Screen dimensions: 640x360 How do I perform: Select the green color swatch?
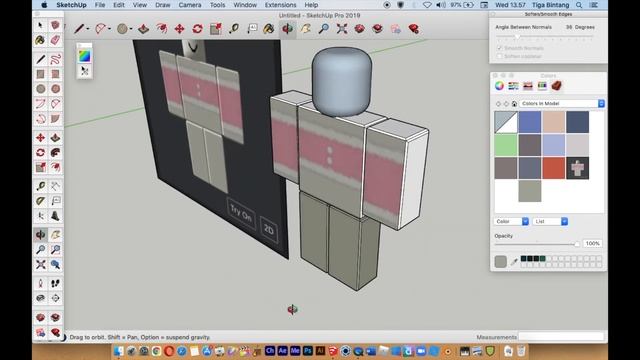click(x=506, y=145)
